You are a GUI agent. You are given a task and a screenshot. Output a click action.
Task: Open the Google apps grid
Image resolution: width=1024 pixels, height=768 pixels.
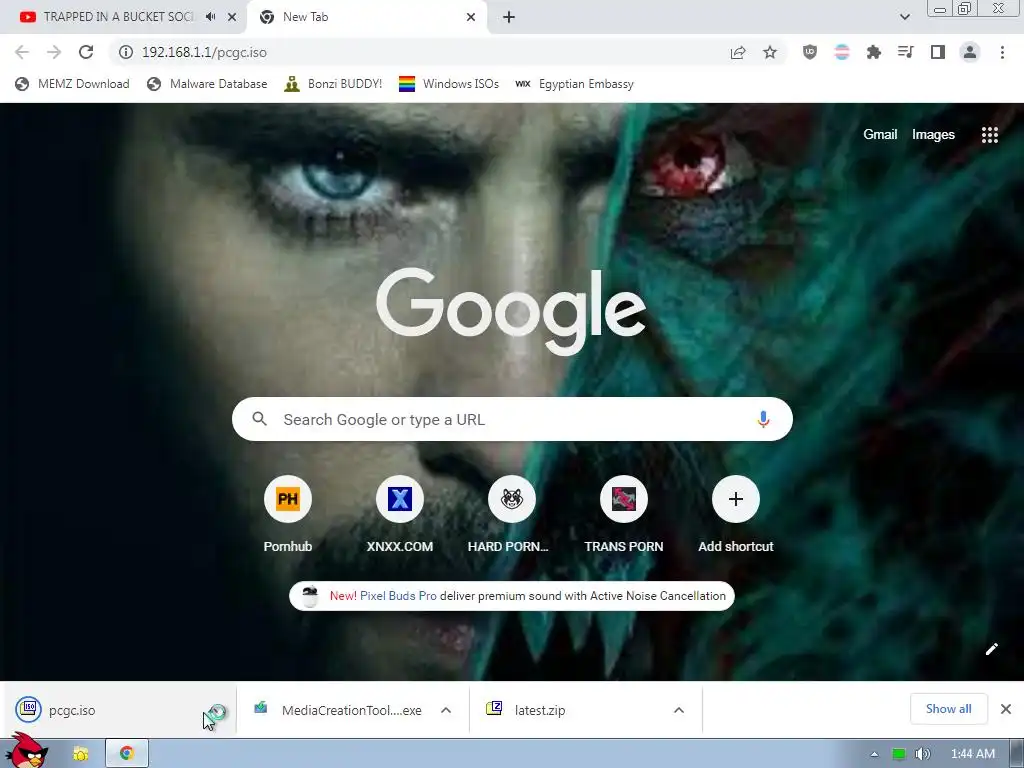[989, 135]
